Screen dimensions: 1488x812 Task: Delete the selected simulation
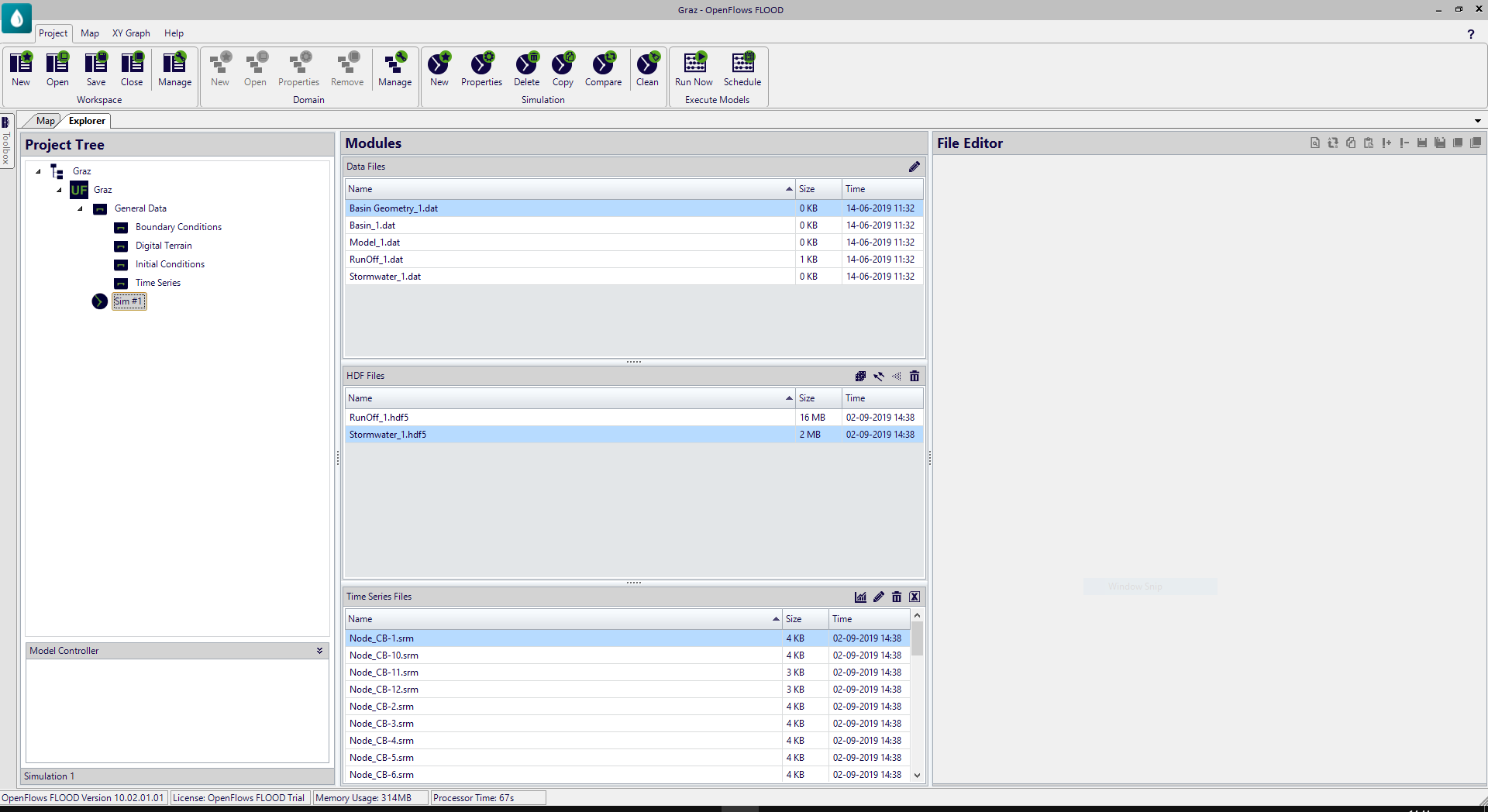point(527,70)
